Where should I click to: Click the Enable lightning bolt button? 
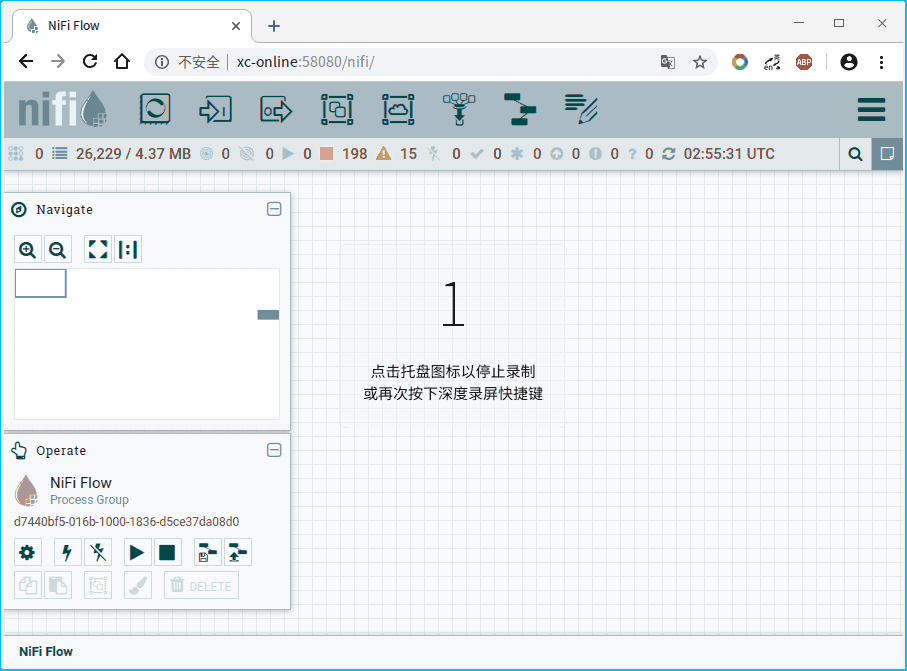67,552
